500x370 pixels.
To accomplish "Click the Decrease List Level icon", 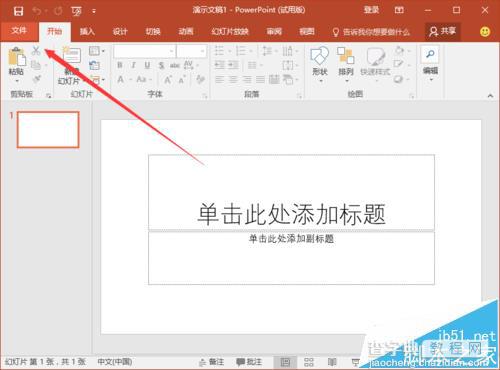I will [219, 65].
